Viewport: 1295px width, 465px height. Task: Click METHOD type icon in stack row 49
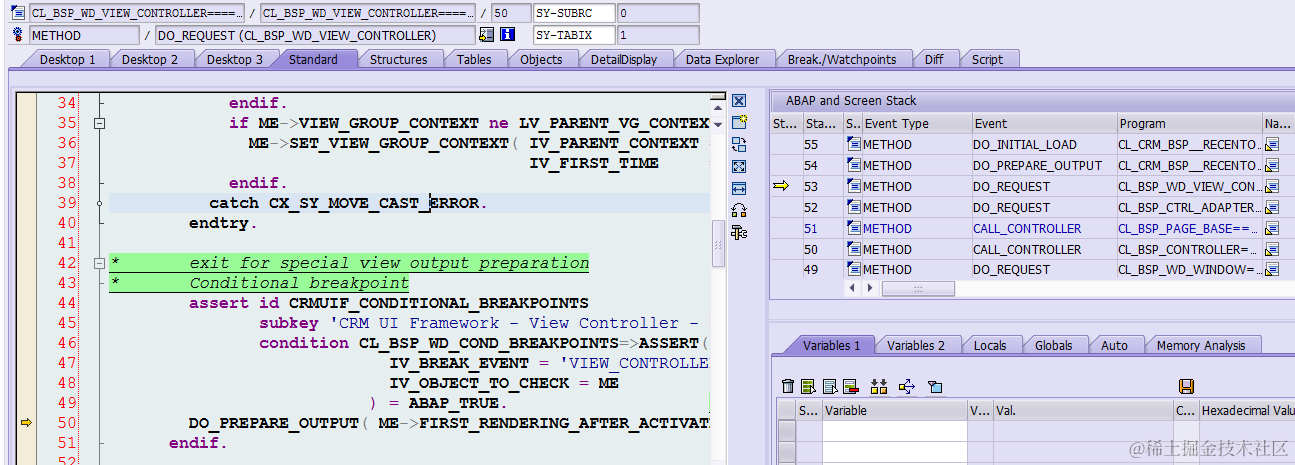pos(853,270)
